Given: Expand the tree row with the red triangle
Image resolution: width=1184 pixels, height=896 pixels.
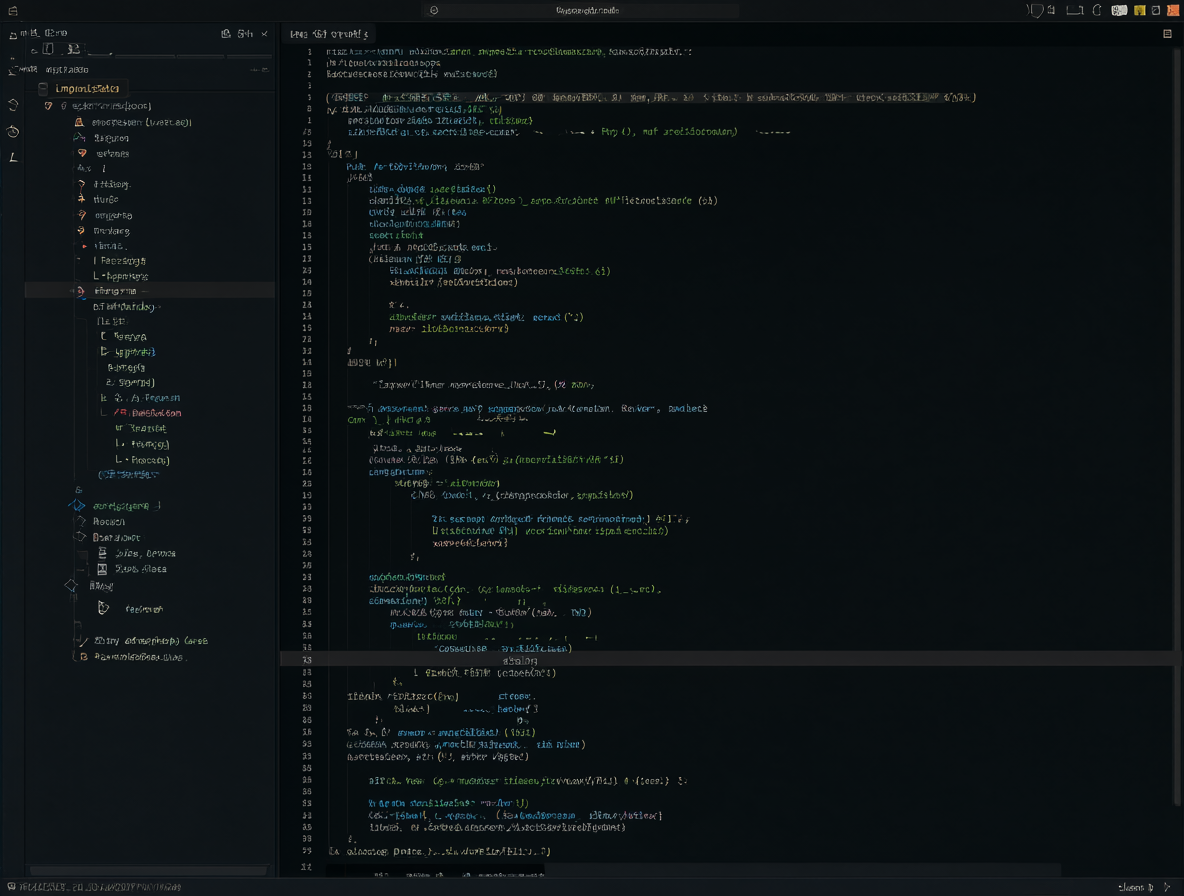Looking at the screenshot, I should pos(85,246).
